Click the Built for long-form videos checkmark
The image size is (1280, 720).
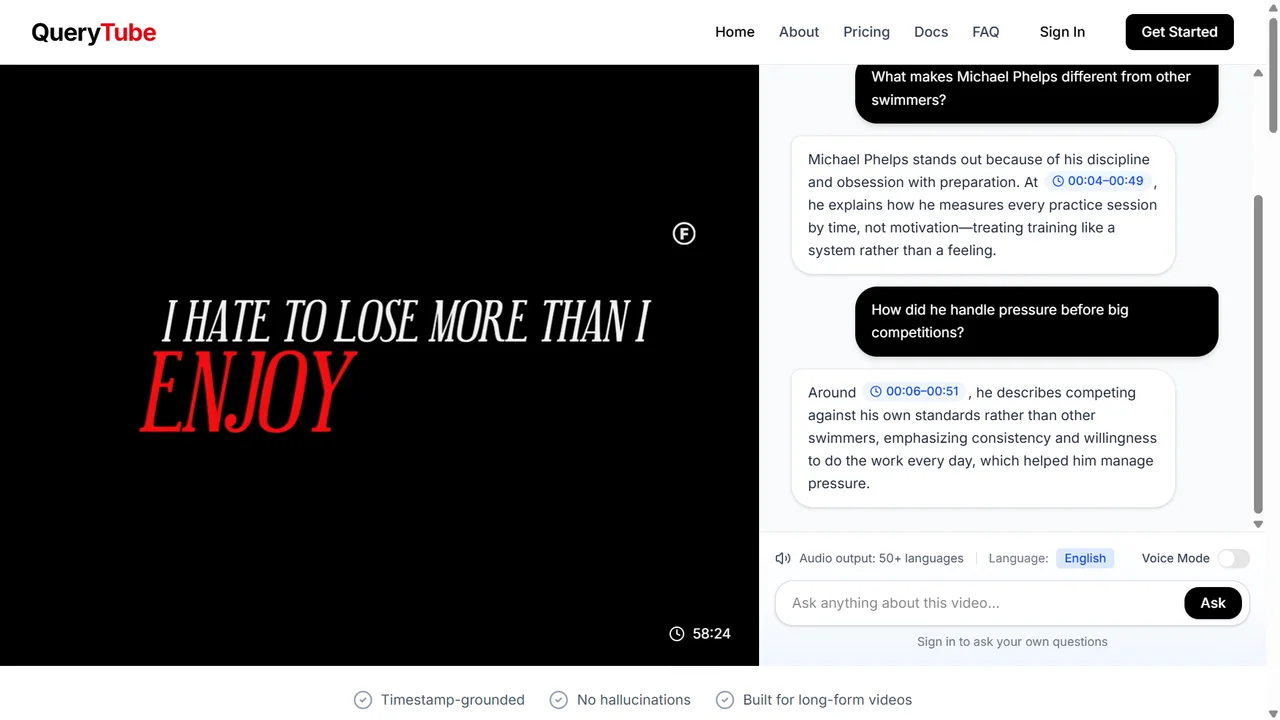coord(725,700)
